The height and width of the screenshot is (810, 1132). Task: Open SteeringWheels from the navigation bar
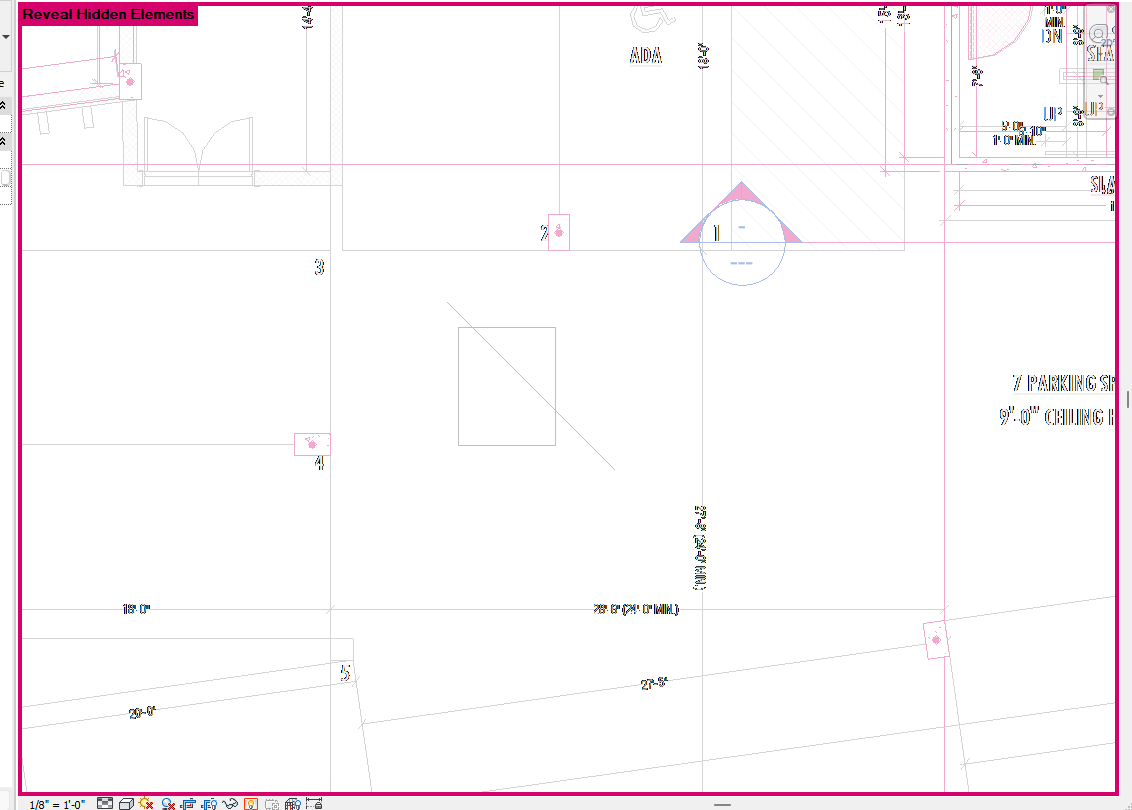coord(1098,33)
